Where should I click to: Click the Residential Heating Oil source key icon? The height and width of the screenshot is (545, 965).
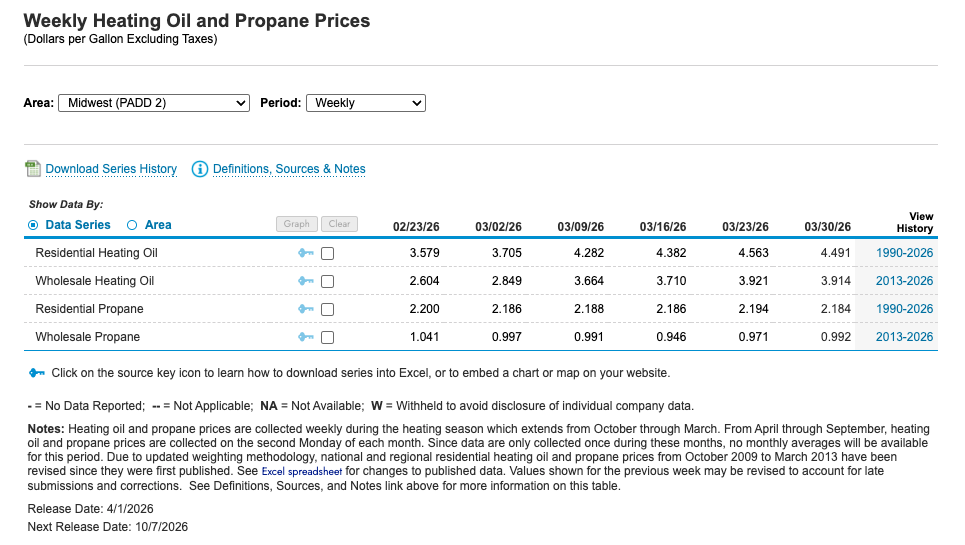point(306,253)
